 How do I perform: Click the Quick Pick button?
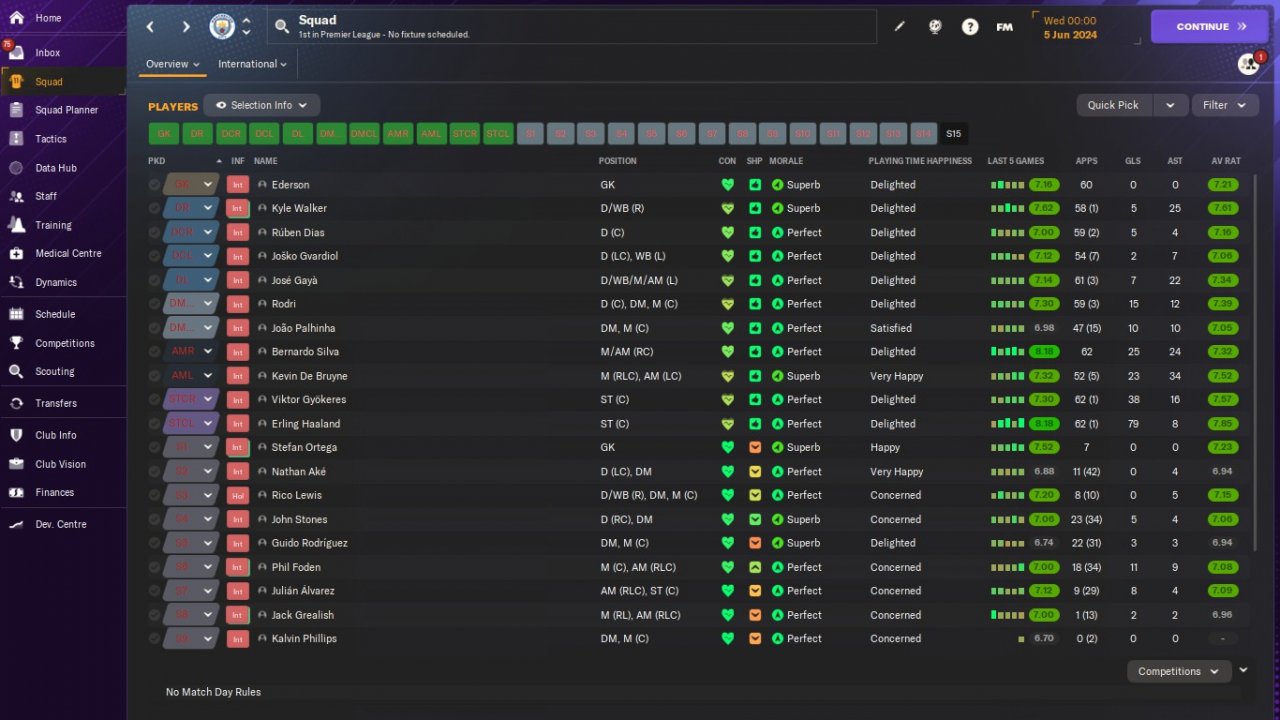(x=1114, y=105)
